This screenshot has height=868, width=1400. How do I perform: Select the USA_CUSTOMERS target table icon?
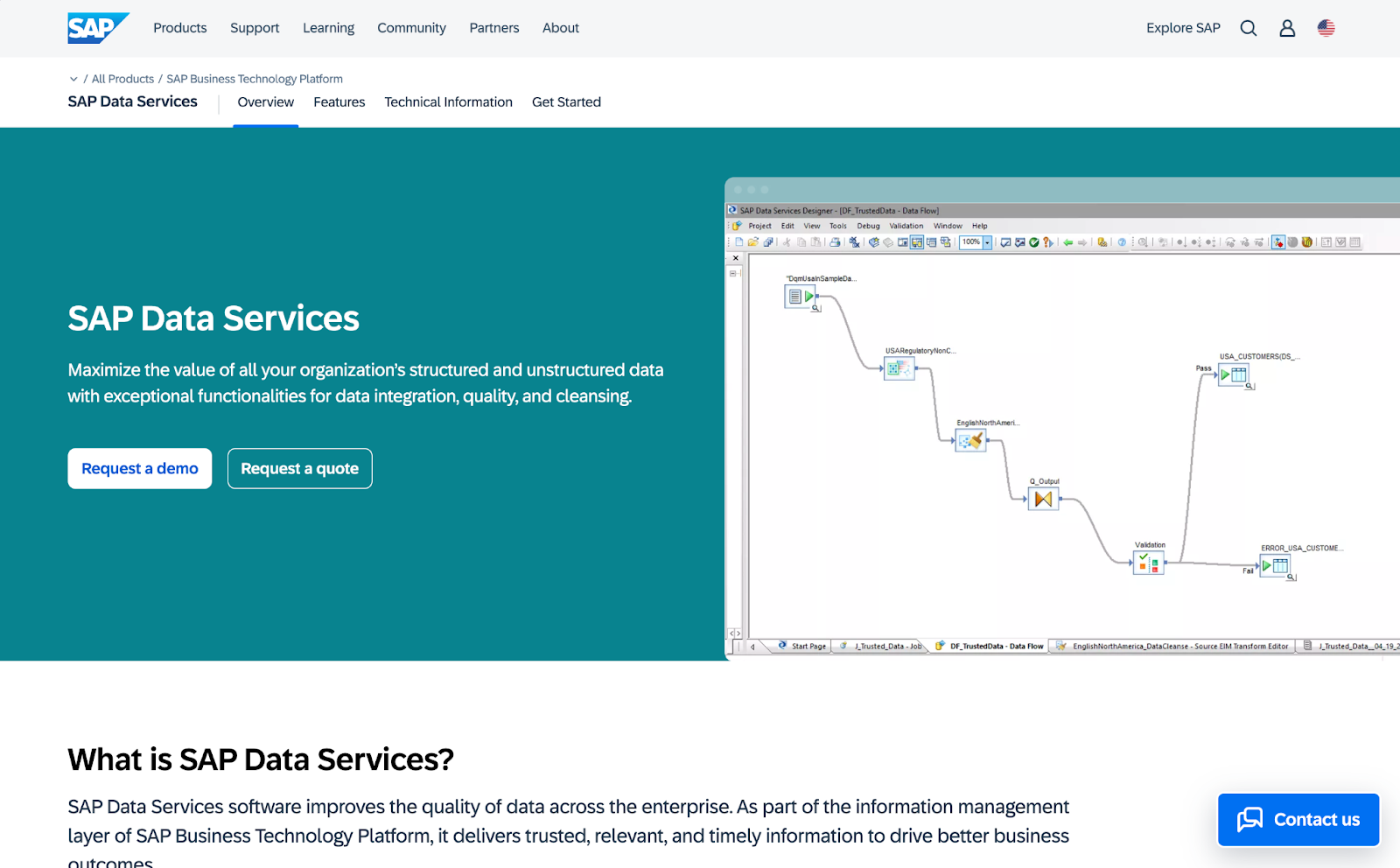[1234, 374]
